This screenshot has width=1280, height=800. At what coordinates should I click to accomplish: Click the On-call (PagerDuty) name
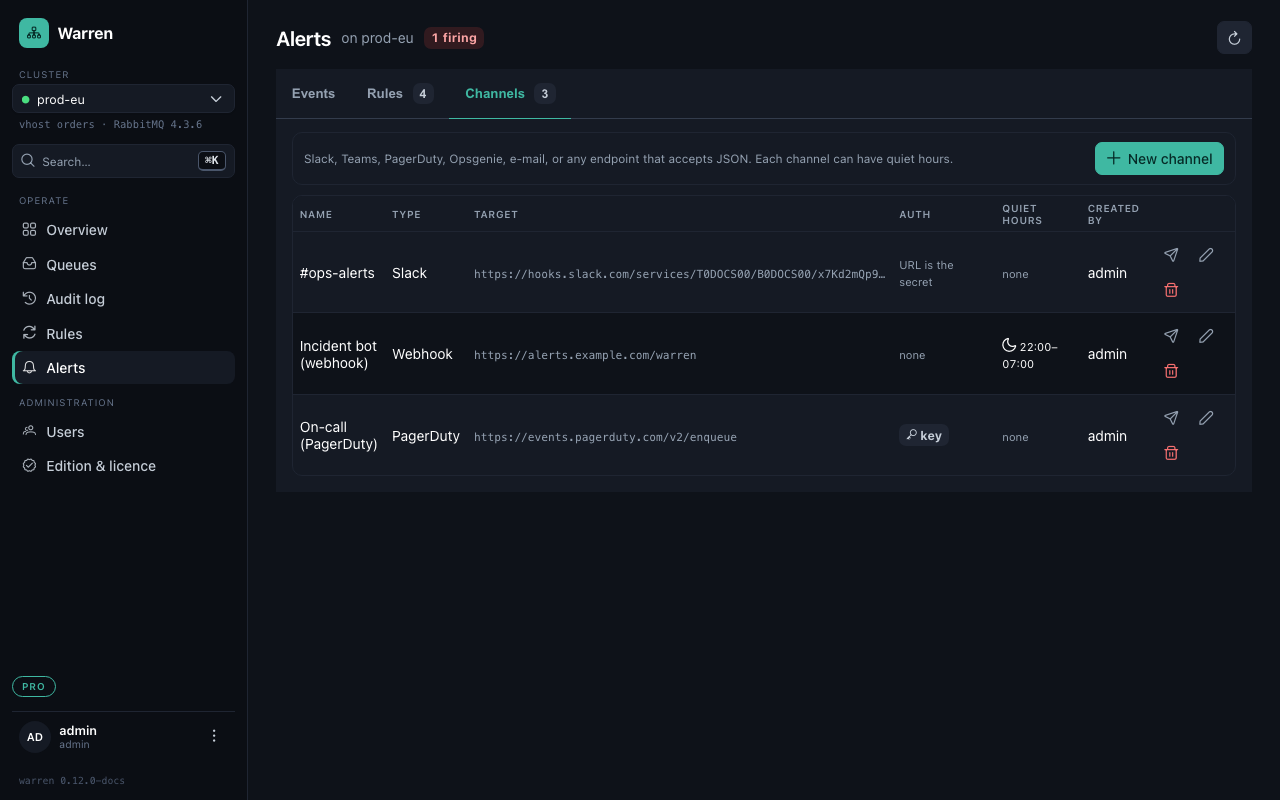(339, 436)
